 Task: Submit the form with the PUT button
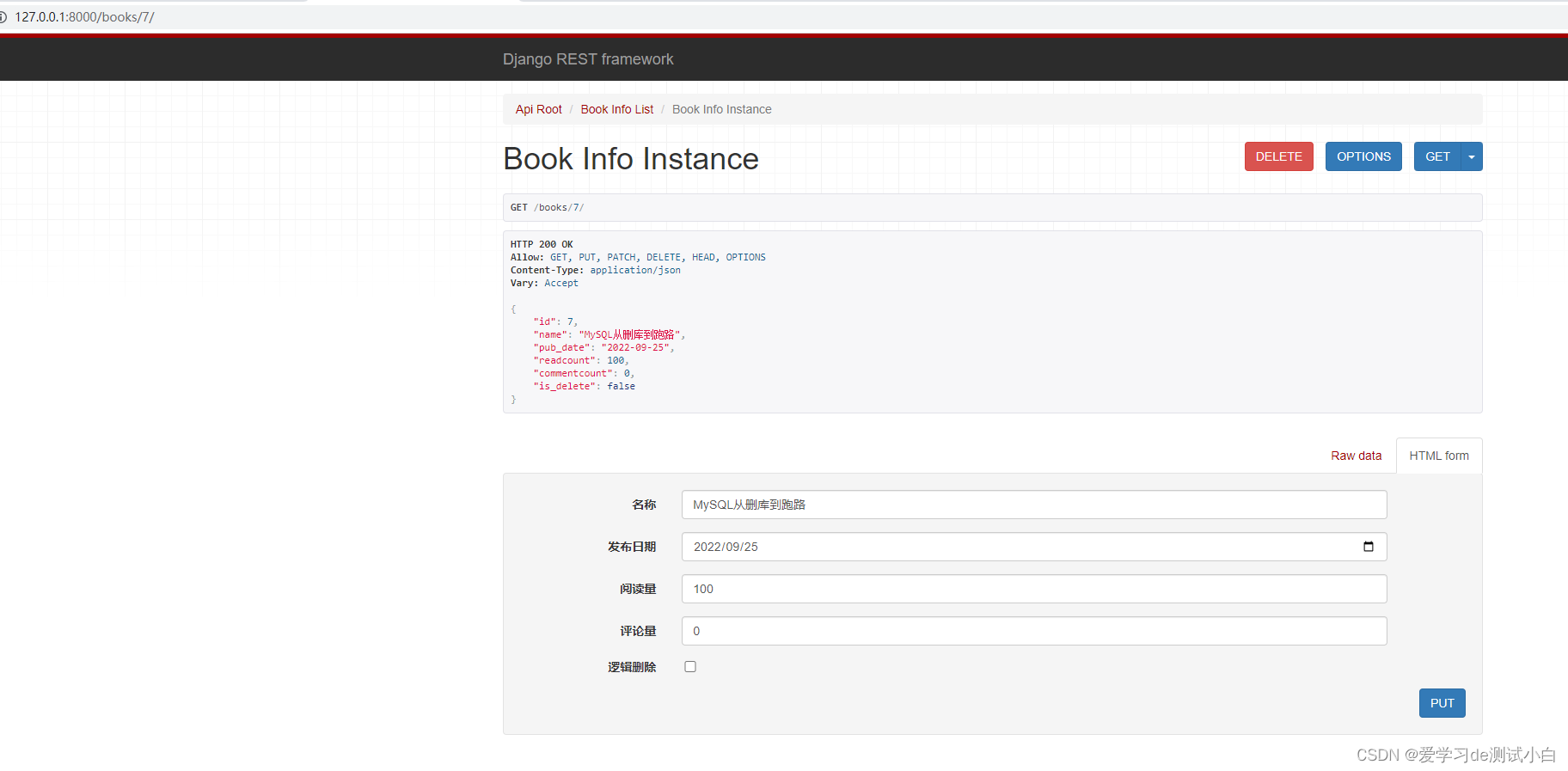coord(1442,703)
